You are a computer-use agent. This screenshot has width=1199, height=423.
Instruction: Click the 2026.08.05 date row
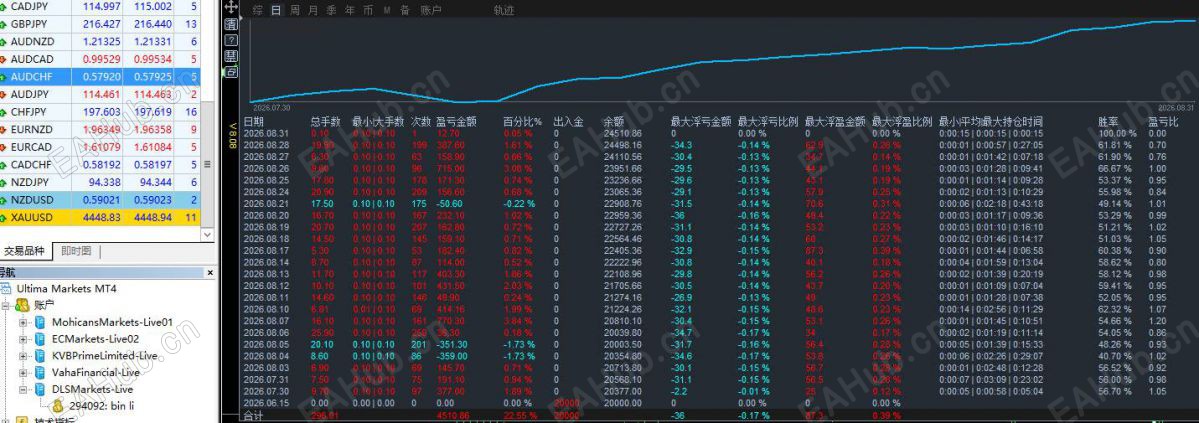click(267, 345)
